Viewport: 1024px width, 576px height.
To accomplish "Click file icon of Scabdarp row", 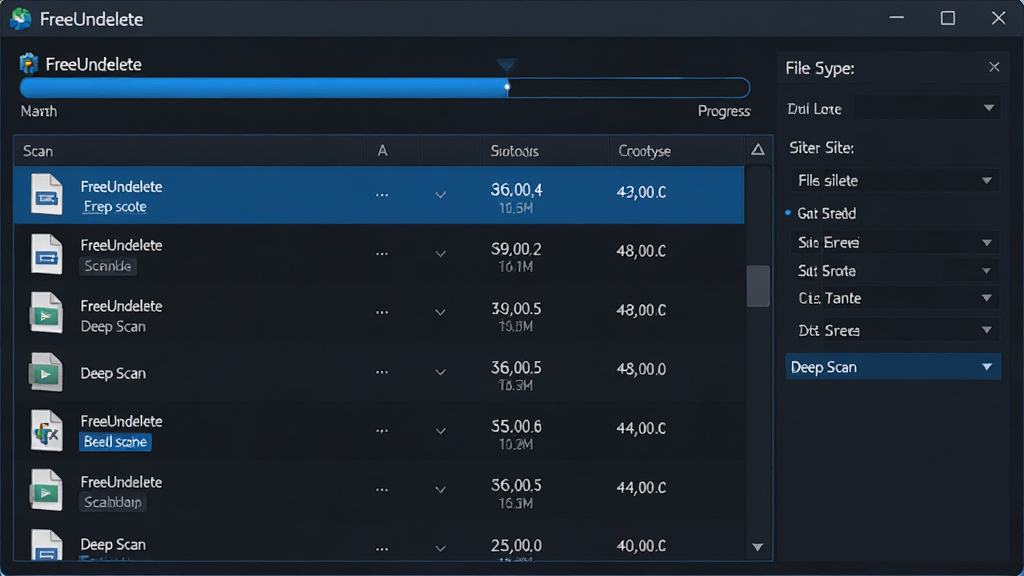I will point(46,490).
